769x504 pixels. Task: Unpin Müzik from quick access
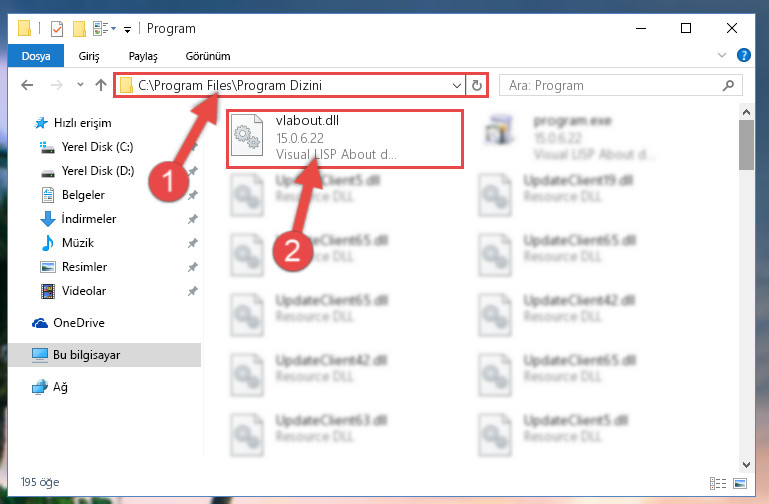(x=192, y=243)
